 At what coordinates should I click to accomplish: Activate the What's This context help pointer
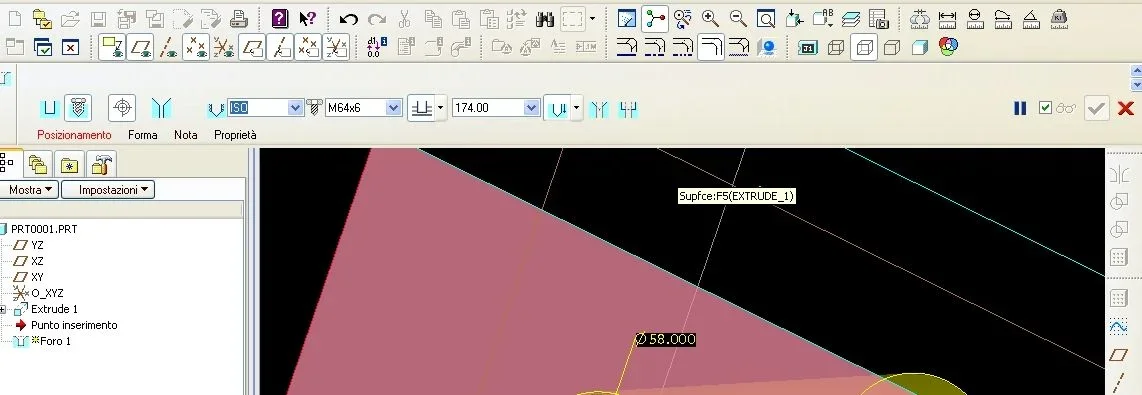[x=308, y=19]
